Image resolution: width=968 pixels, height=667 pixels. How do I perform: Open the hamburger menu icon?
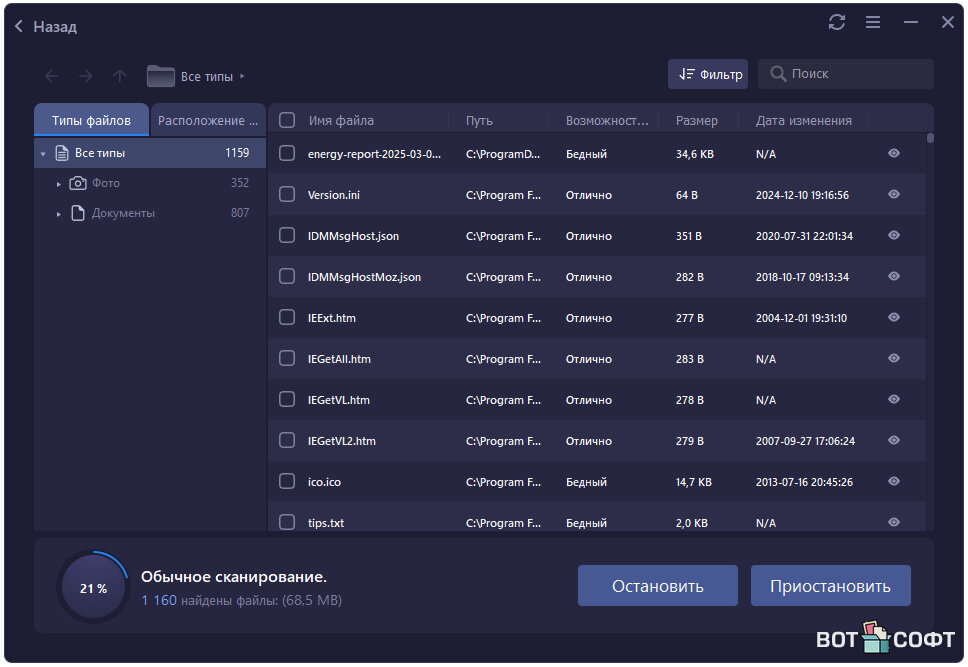pos(873,22)
